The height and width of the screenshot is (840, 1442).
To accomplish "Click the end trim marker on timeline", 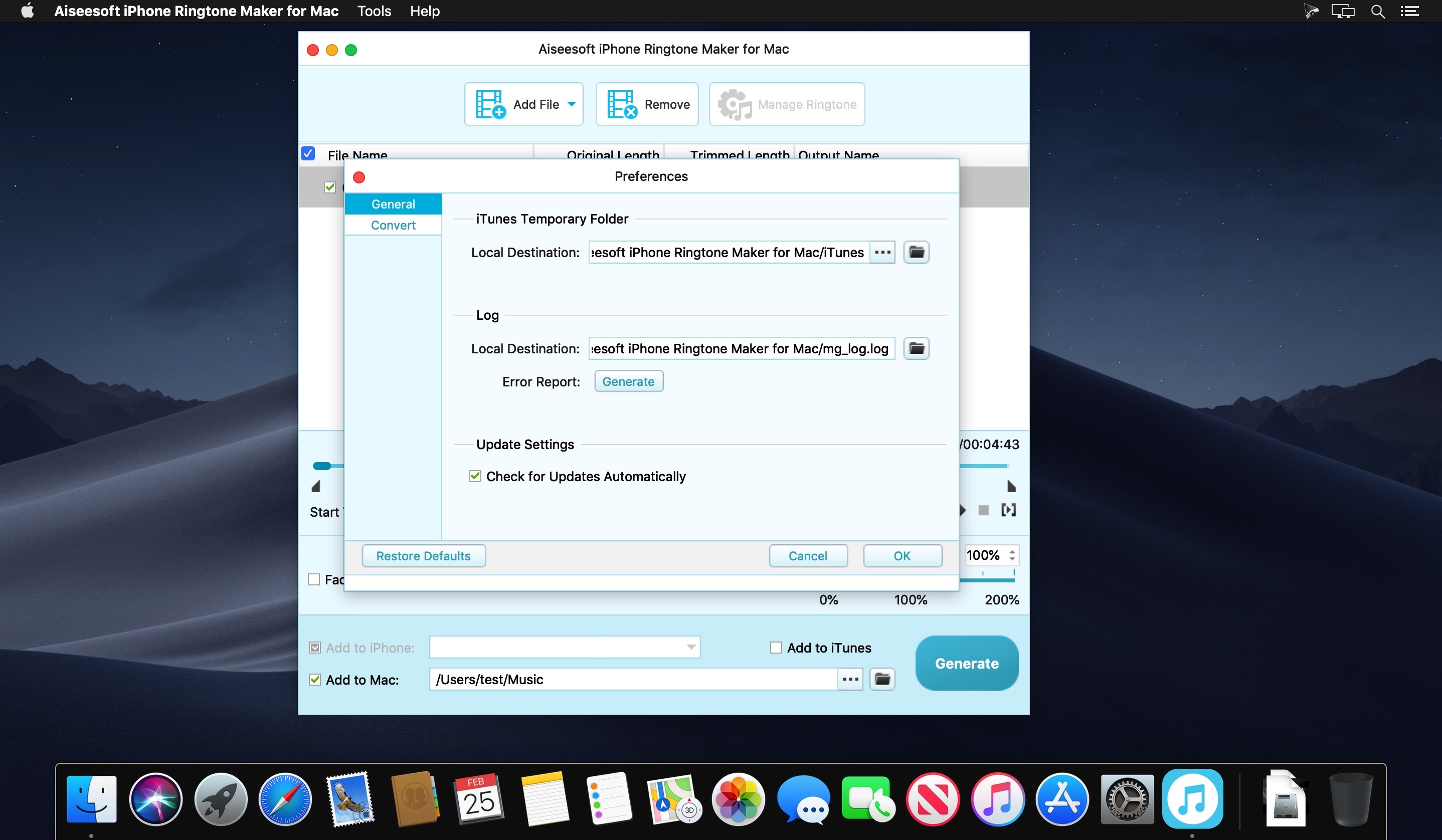I will click(x=1011, y=487).
